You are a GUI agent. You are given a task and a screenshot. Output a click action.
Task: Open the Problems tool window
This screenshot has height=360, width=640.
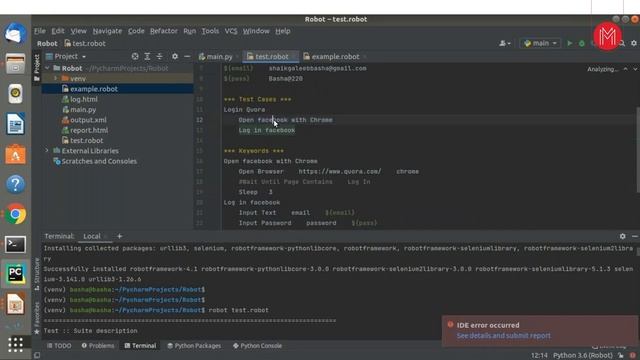click(98, 346)
